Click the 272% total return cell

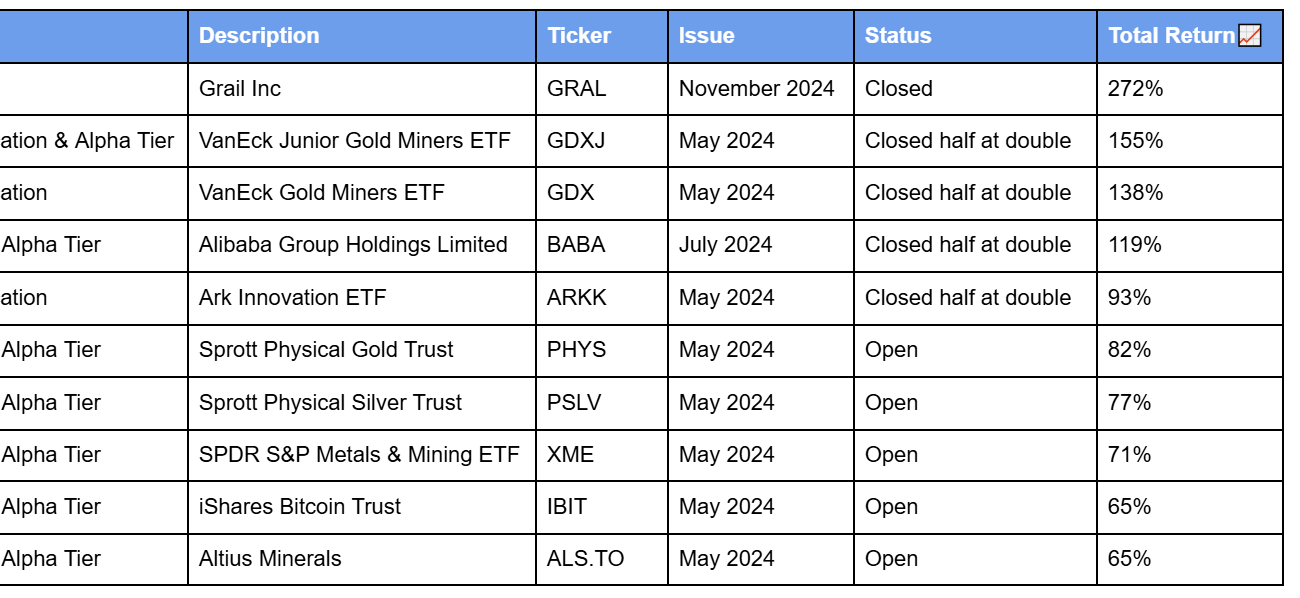pos(1190,88)
